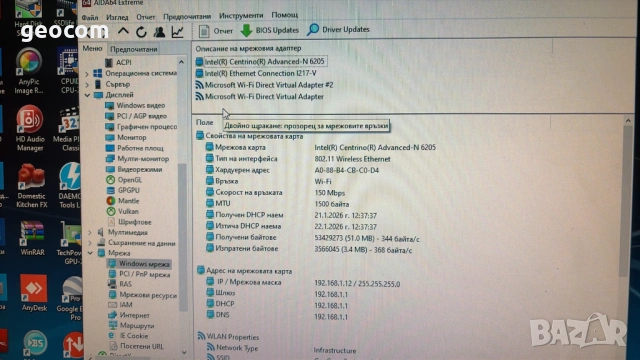
Task: Click the Отчет report toolbar button
Action: 216,31
